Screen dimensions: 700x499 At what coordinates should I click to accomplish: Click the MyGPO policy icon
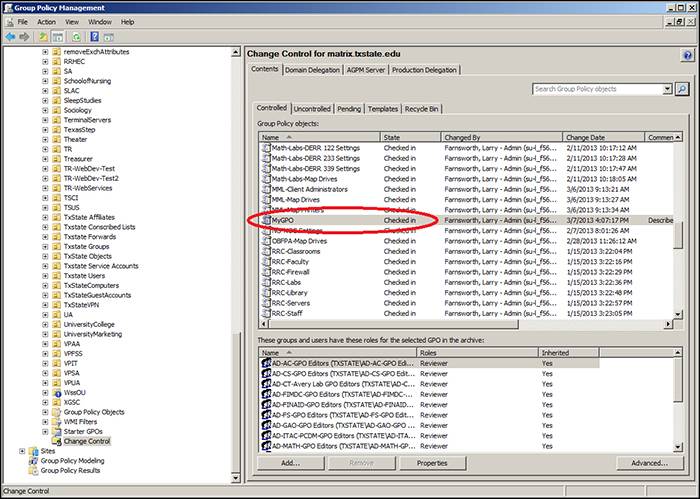click(x=266, y=220)
